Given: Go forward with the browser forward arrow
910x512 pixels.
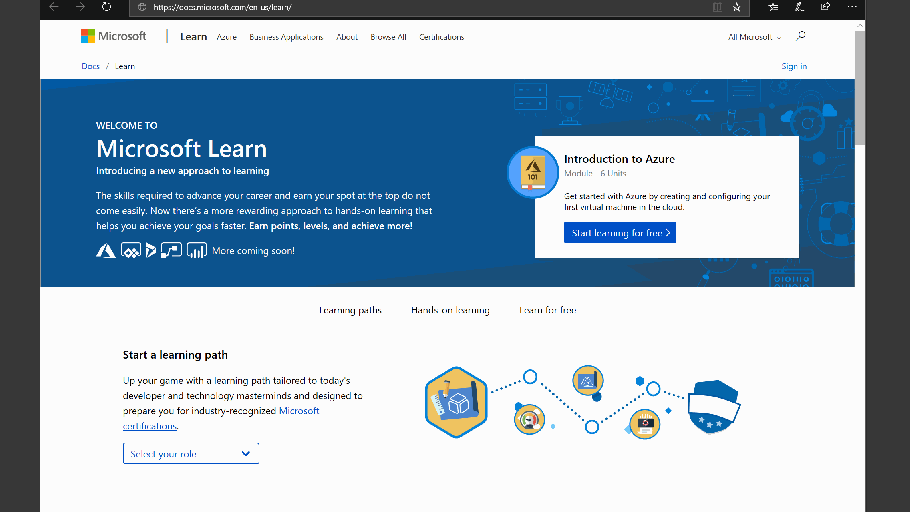Looking at the screenshot, I should [x=81, y=7].
